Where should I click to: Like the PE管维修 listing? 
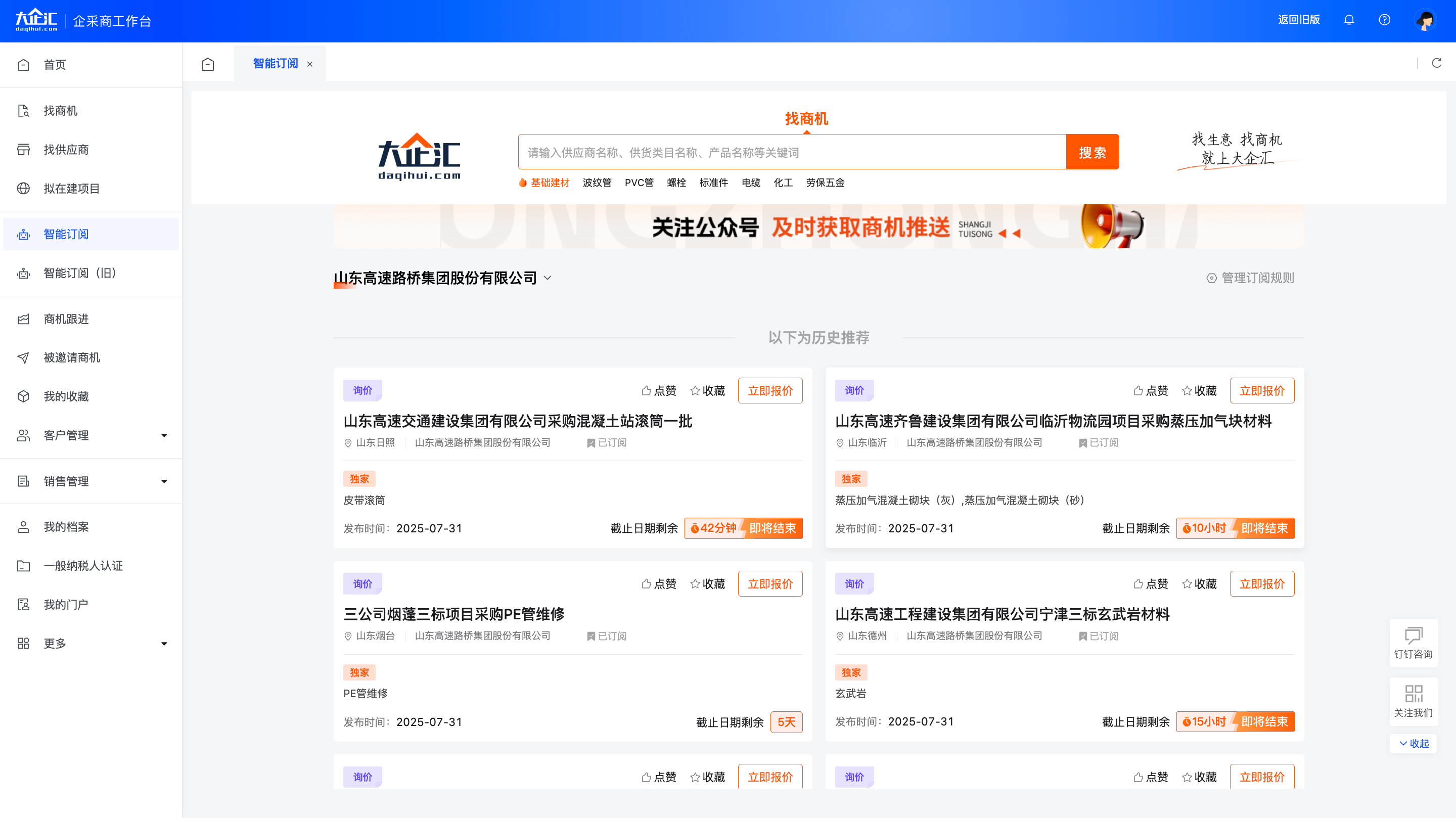coord(659,584)
